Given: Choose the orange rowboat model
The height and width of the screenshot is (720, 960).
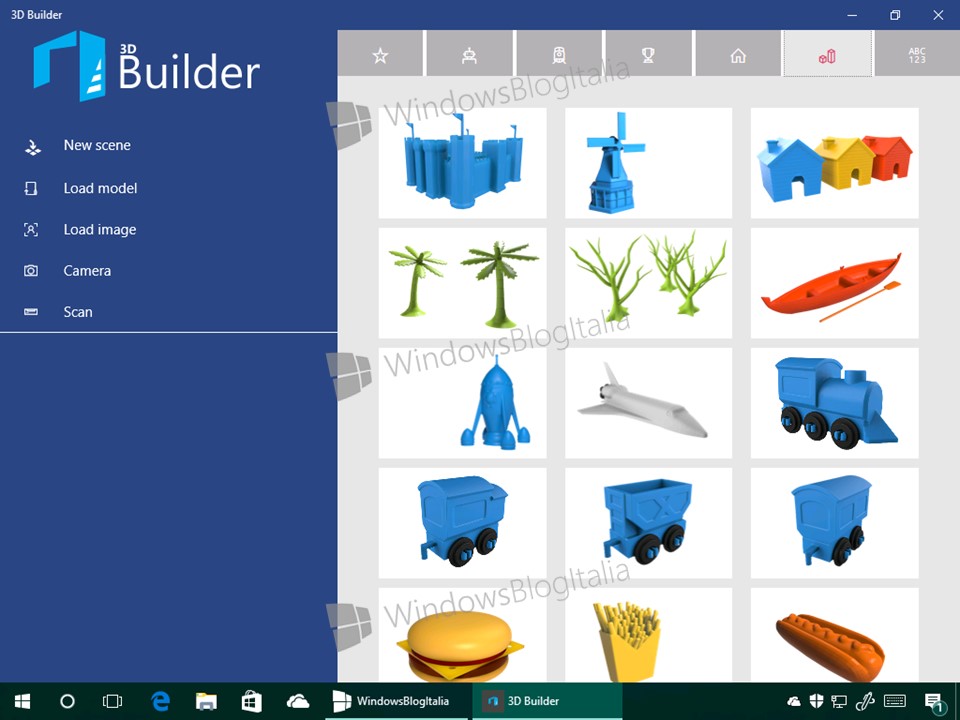Looking at the screenshot, I should (x=834, y=283).
